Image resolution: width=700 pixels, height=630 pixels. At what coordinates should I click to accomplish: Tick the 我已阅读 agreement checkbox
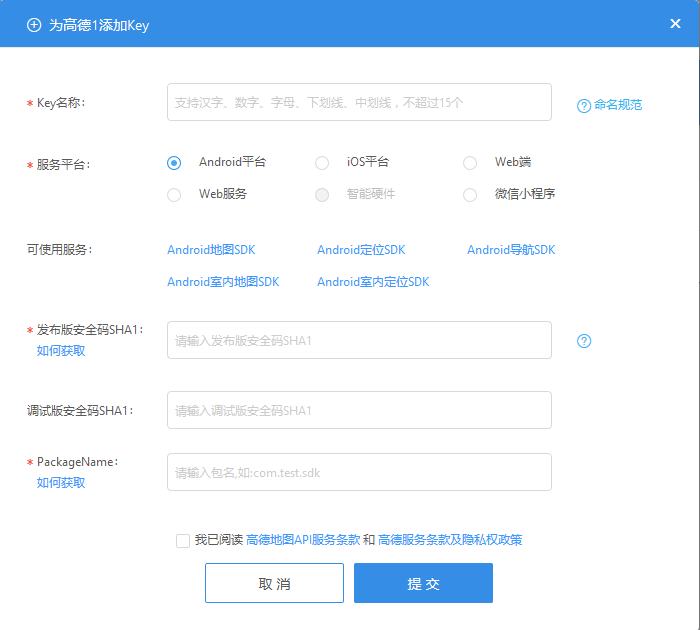pos(183,541)
